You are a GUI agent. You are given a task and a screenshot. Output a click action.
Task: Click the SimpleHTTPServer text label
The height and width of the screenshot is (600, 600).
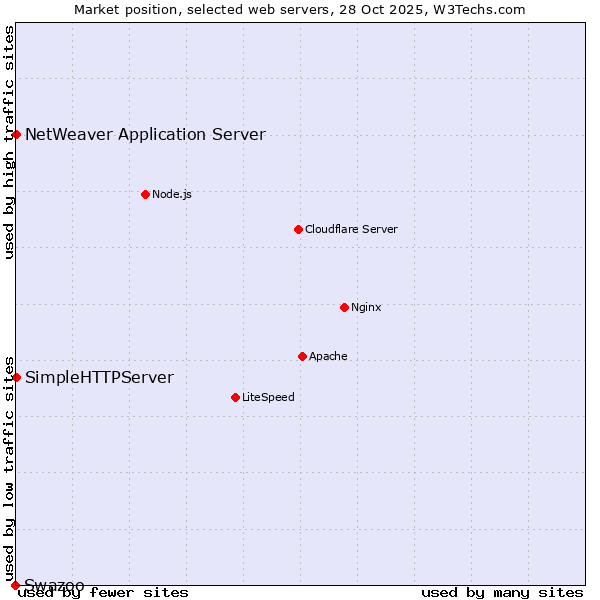pos(99,377)
